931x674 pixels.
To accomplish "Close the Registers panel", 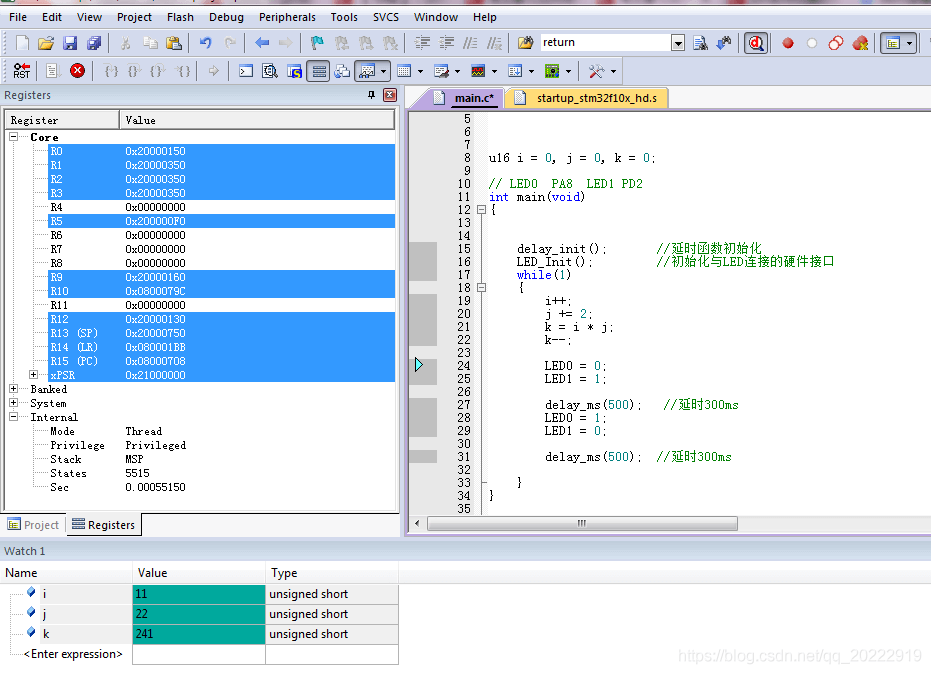I will coord(390,95).
